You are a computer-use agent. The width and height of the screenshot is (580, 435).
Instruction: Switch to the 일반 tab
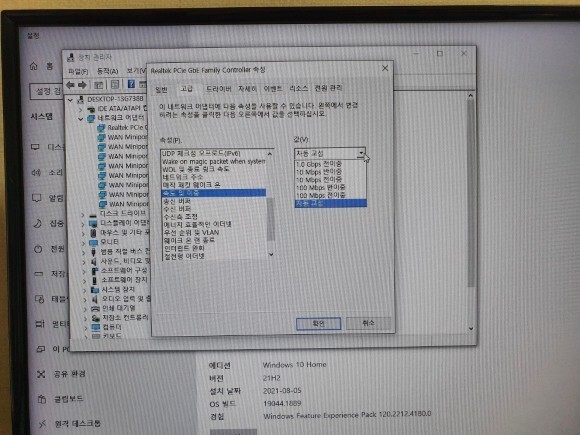point(161,90)
